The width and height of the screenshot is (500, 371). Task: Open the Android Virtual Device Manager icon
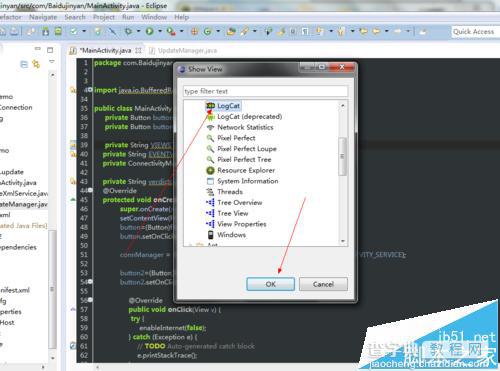click(58, 31)
